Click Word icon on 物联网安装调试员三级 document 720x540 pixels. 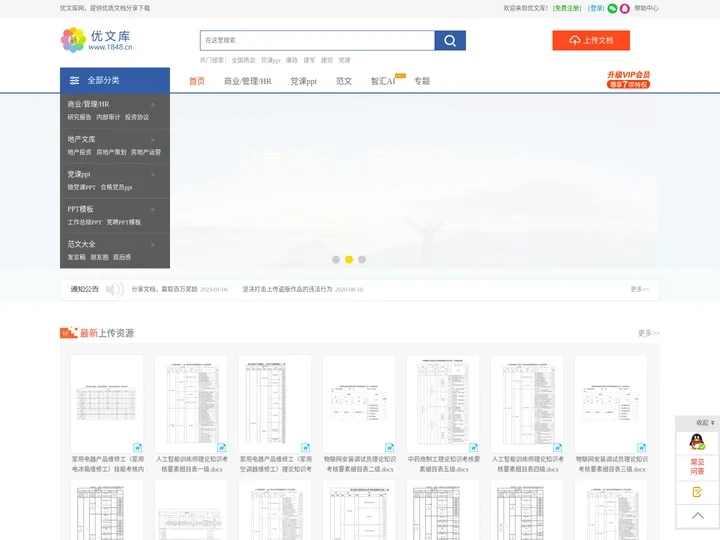coord(641,447)
